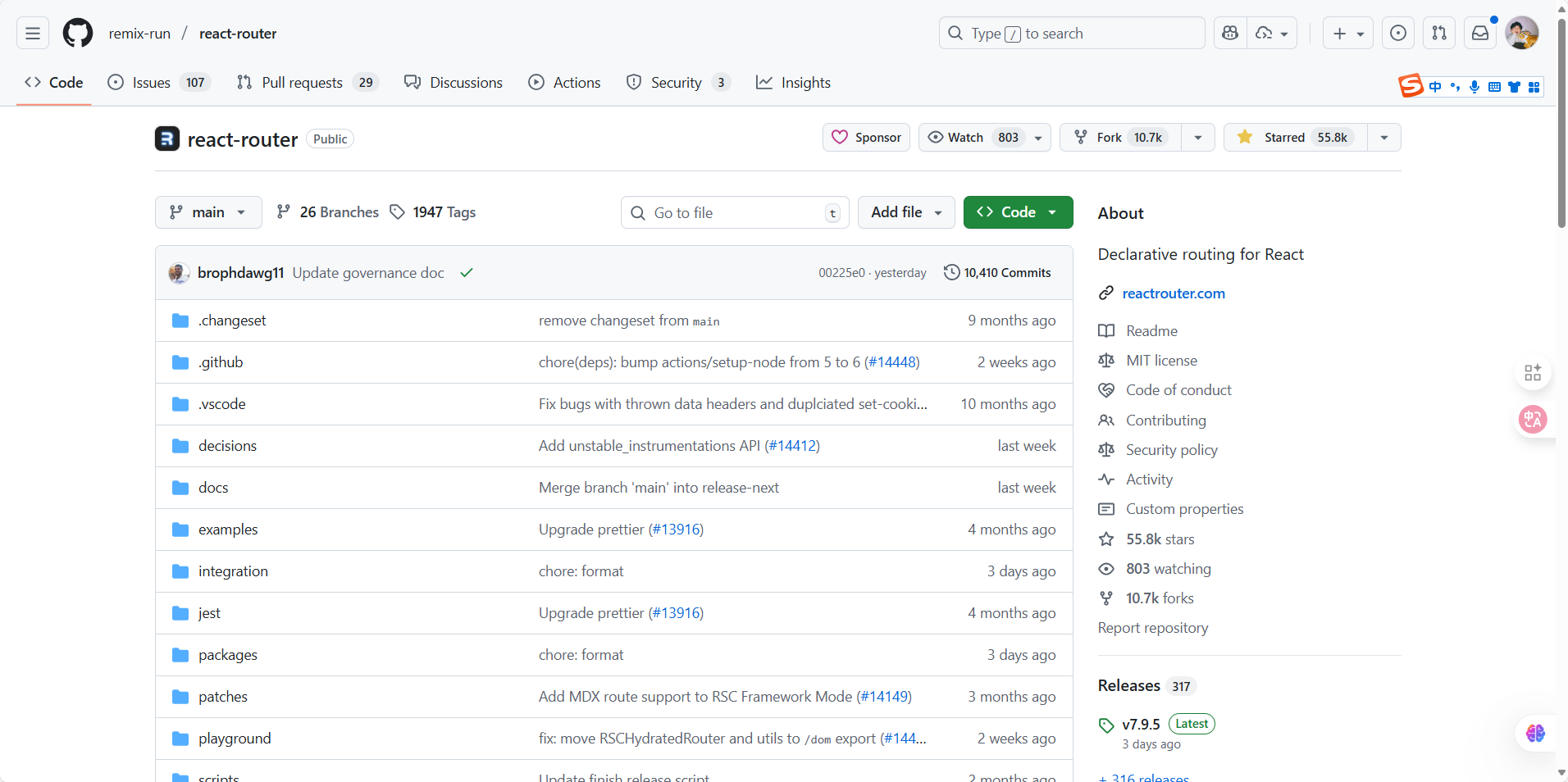Screen dimensions: 1568x782
Task: Open the Security policy link
Action: coord(1171,450)
